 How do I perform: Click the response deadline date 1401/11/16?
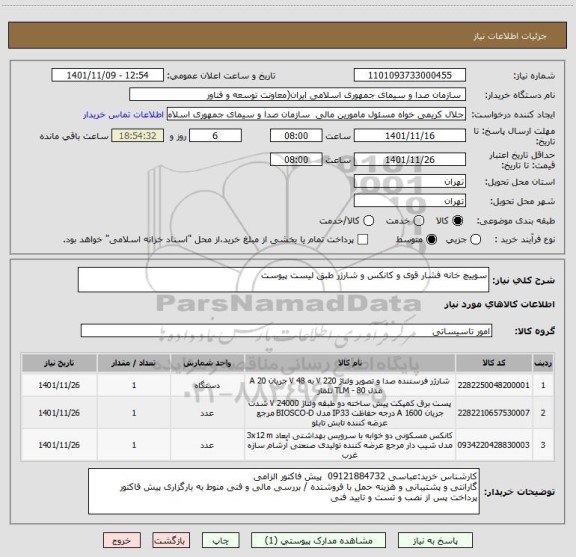pyautogui.click(x=410, y=136)
